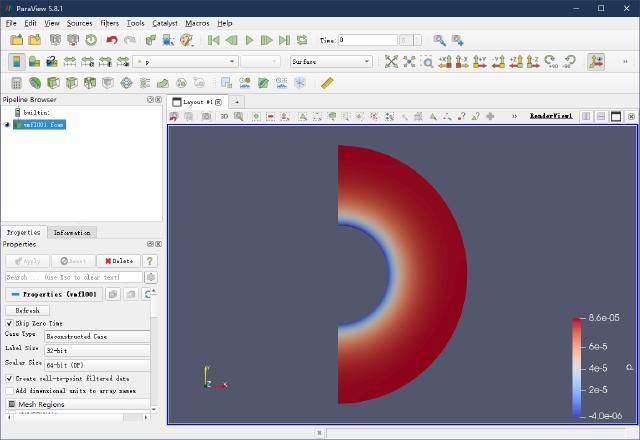The height and width of the screenshot is (440, 640).
Task: Expand more view toolbar items chevron
Action: tap(514, 116)
